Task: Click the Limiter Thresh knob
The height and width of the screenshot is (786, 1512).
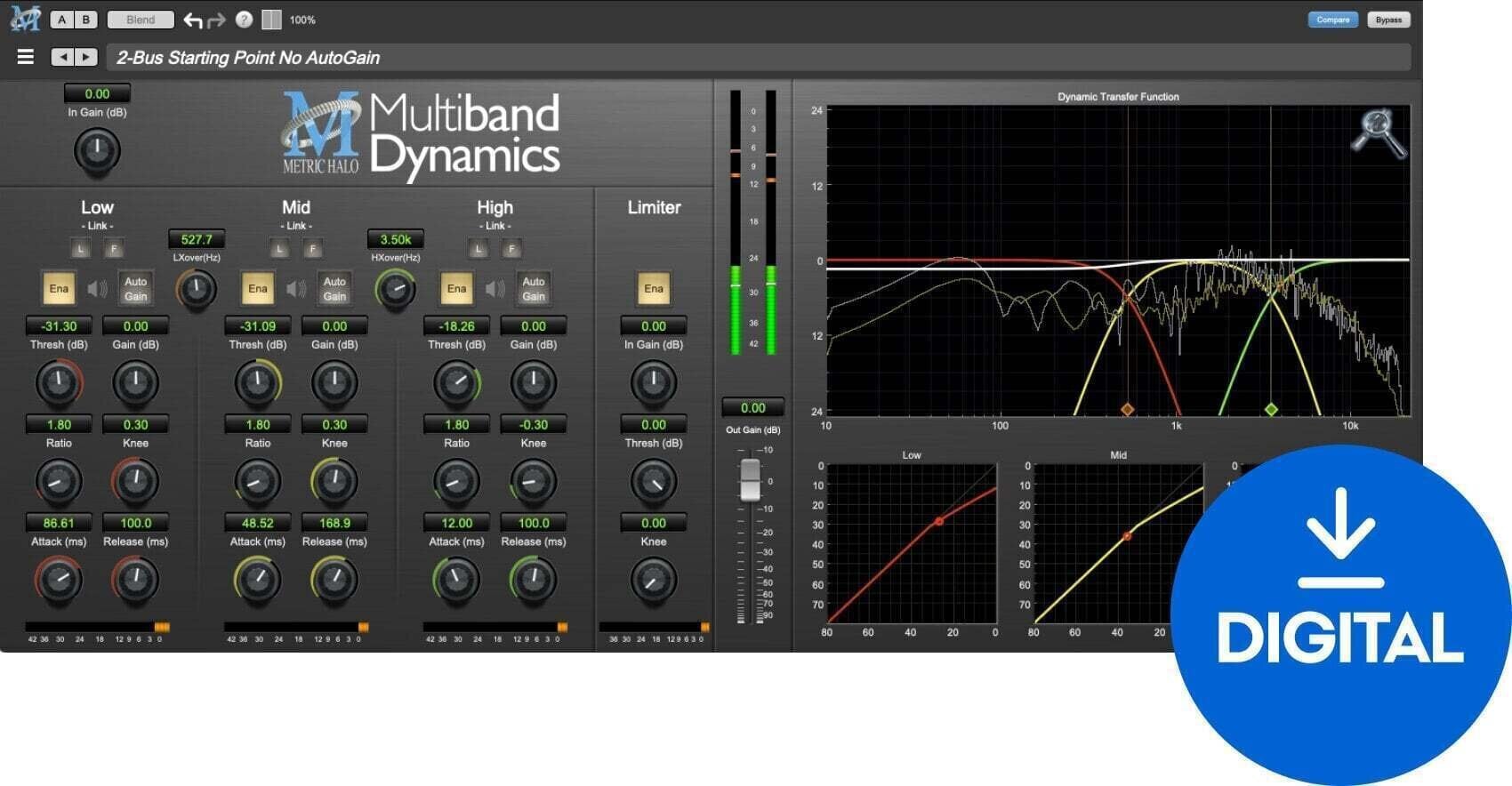Action: point(654,482)
